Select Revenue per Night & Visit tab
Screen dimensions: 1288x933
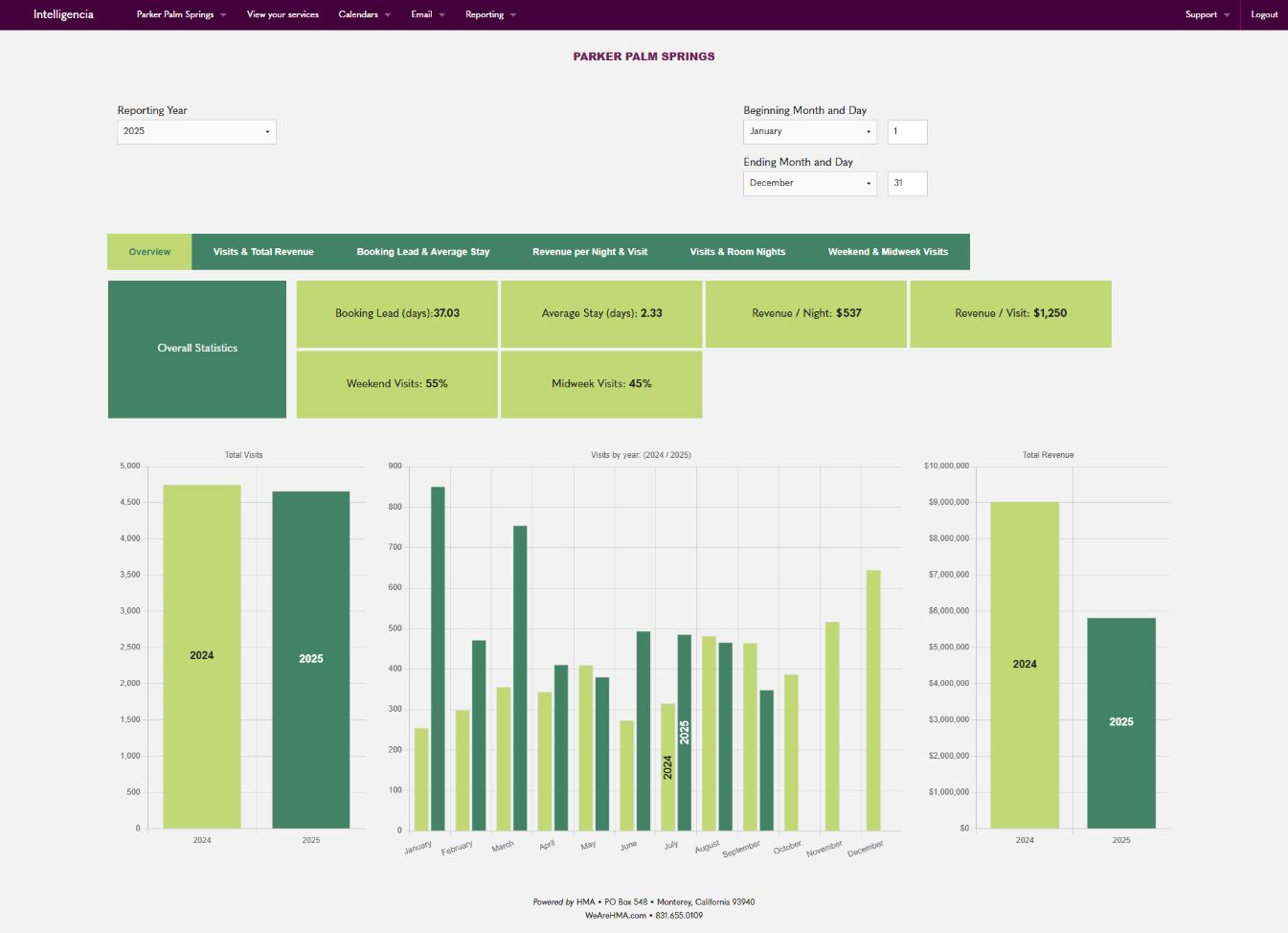590,252
